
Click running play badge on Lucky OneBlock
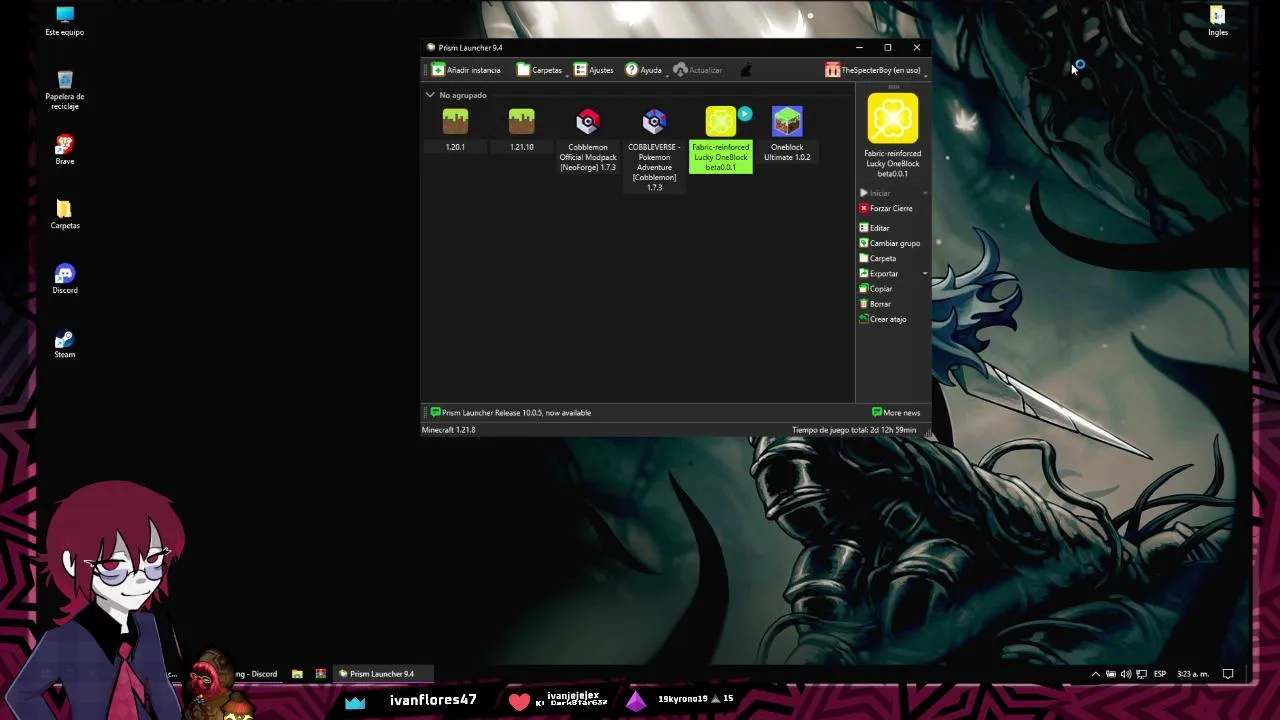pos(744,114)
